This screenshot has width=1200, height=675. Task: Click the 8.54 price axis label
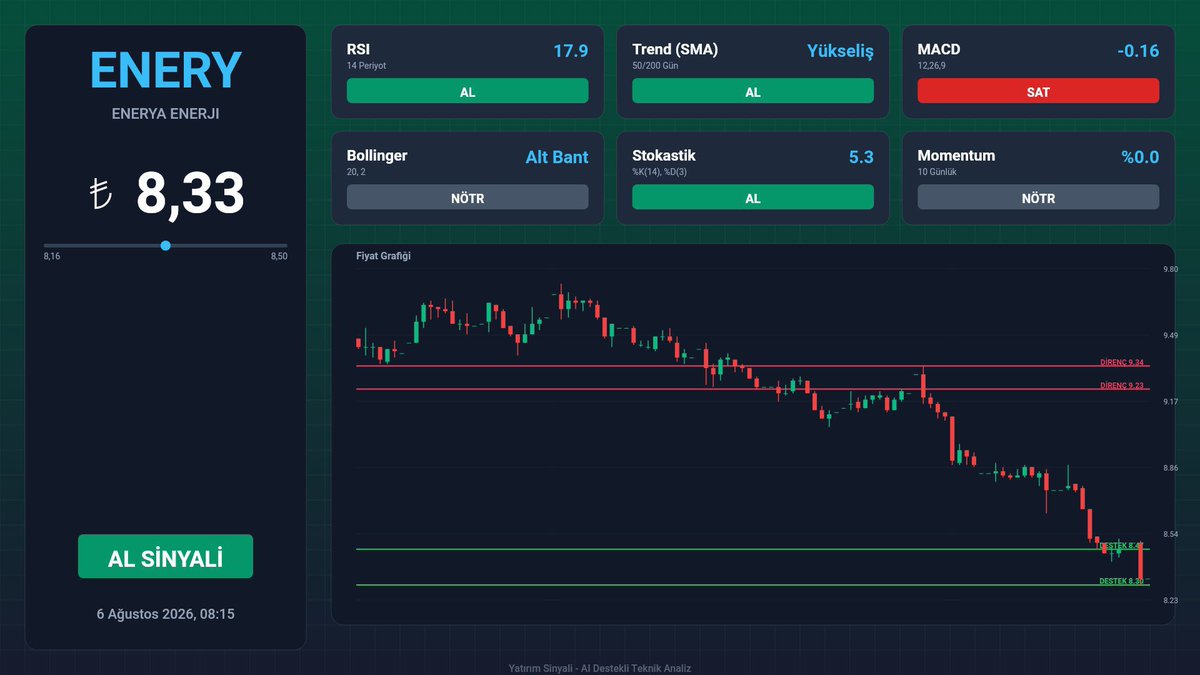pos(1170,534)
